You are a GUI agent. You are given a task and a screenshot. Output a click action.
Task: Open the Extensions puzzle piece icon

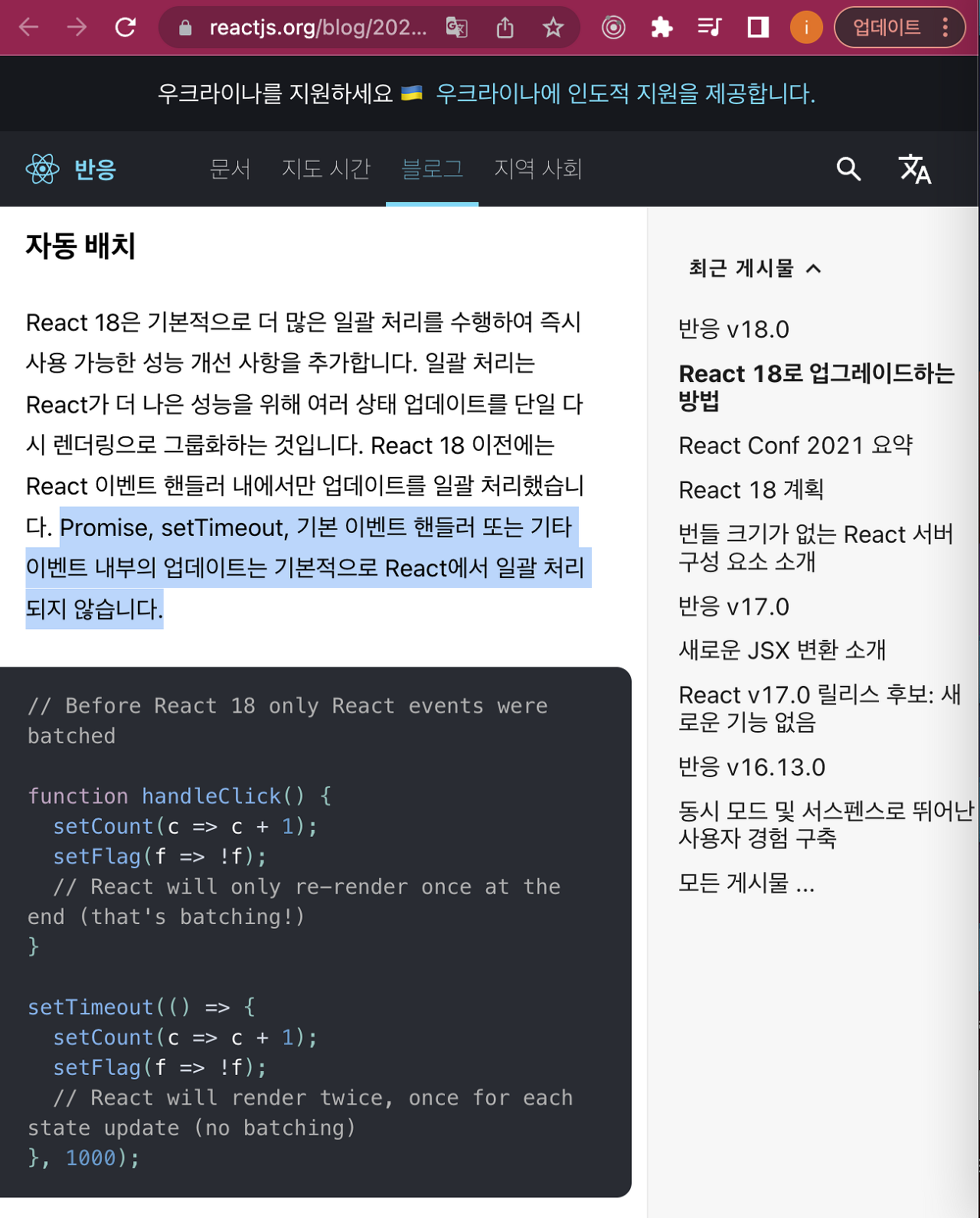pyautogui.click(x=661, y=28)
